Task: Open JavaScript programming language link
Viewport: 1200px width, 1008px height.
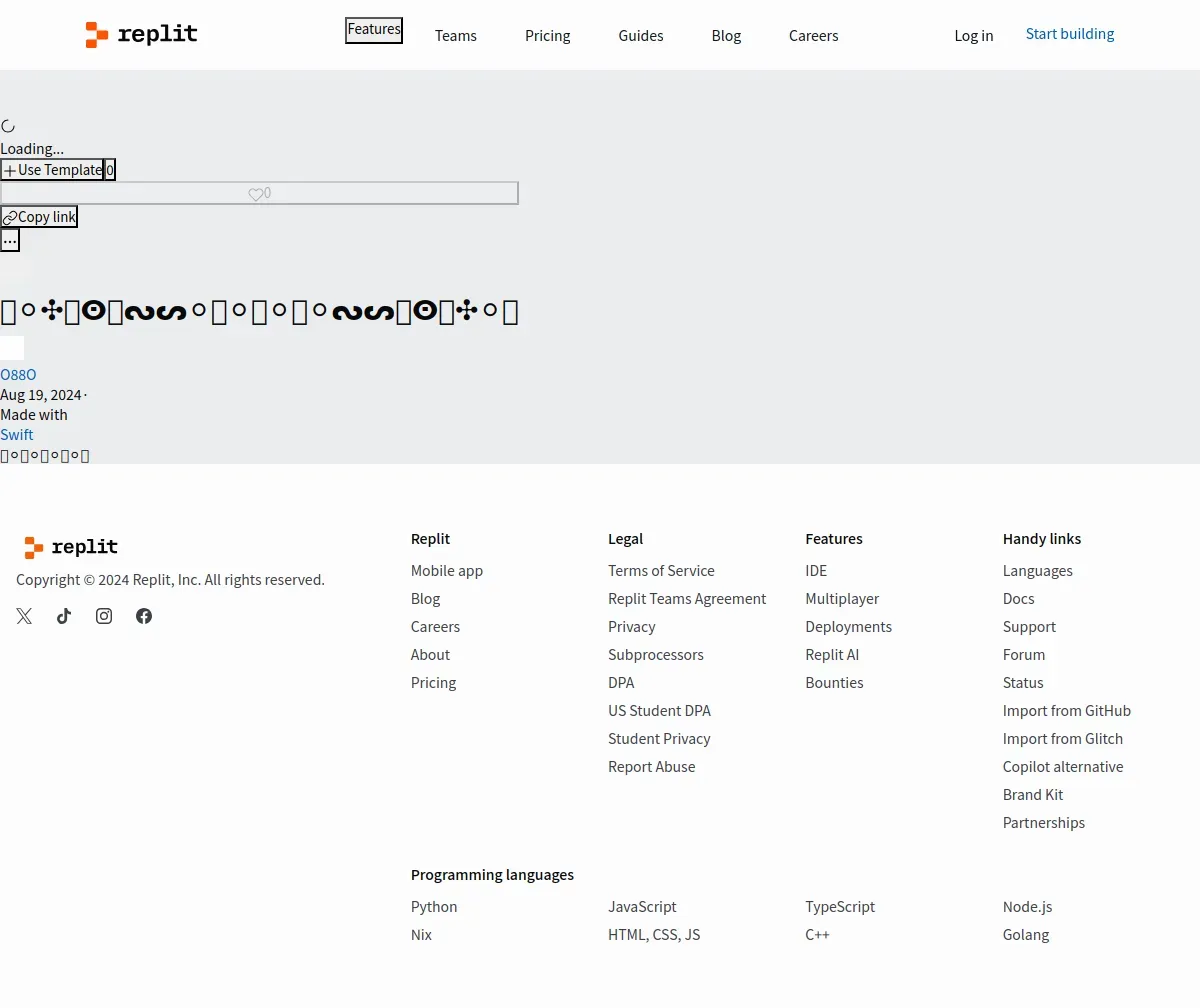Action: [x=642, y=907]
